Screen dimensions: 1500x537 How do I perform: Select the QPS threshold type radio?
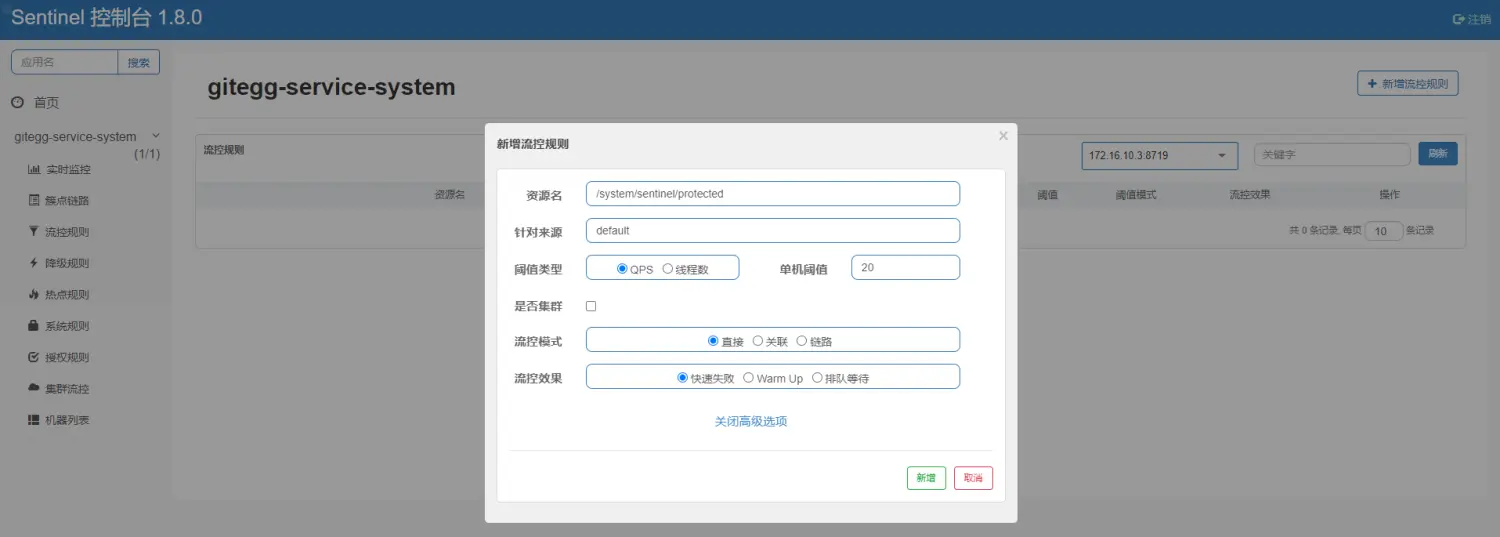[622, 269]
